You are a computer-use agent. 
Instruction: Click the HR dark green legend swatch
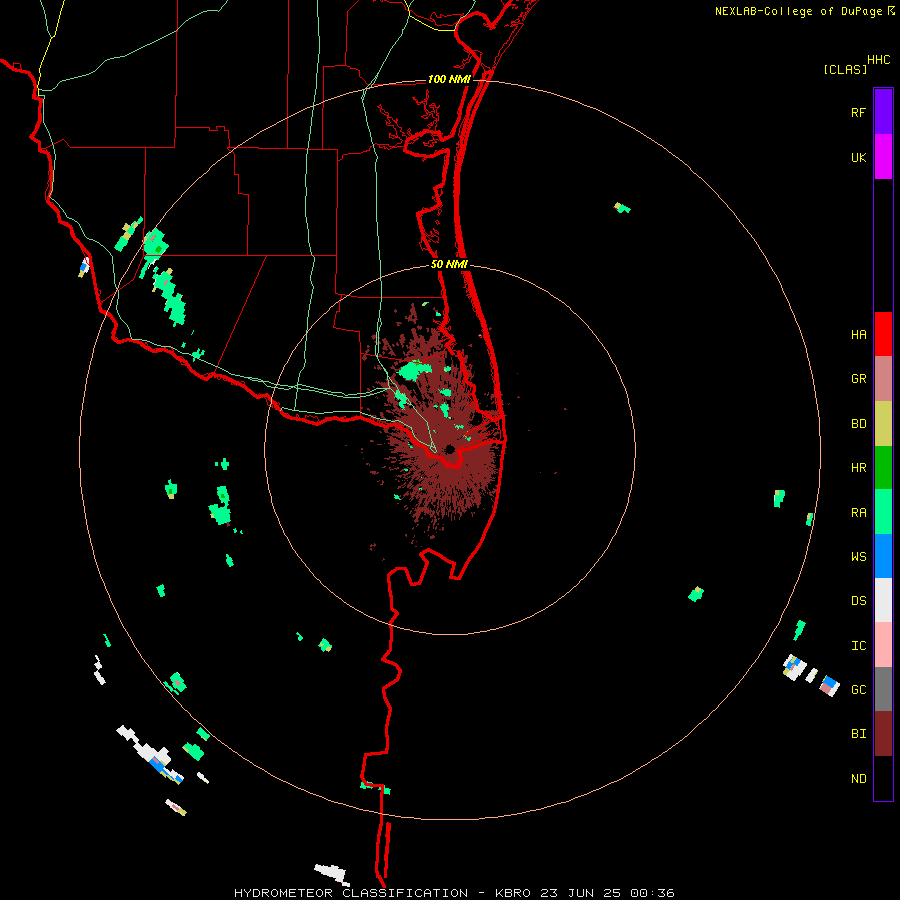883,467
